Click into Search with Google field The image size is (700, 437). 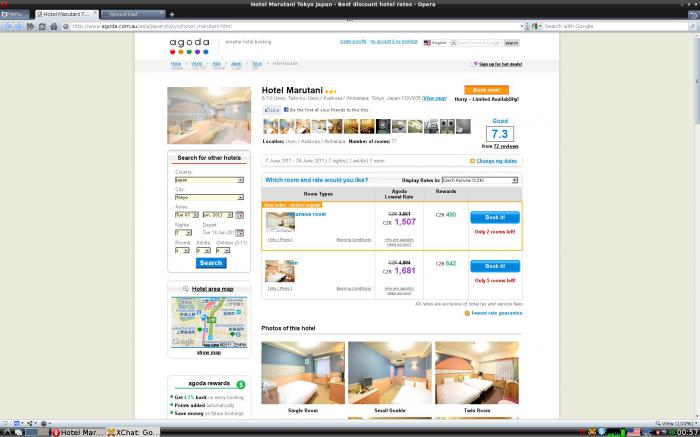(615, 26)
